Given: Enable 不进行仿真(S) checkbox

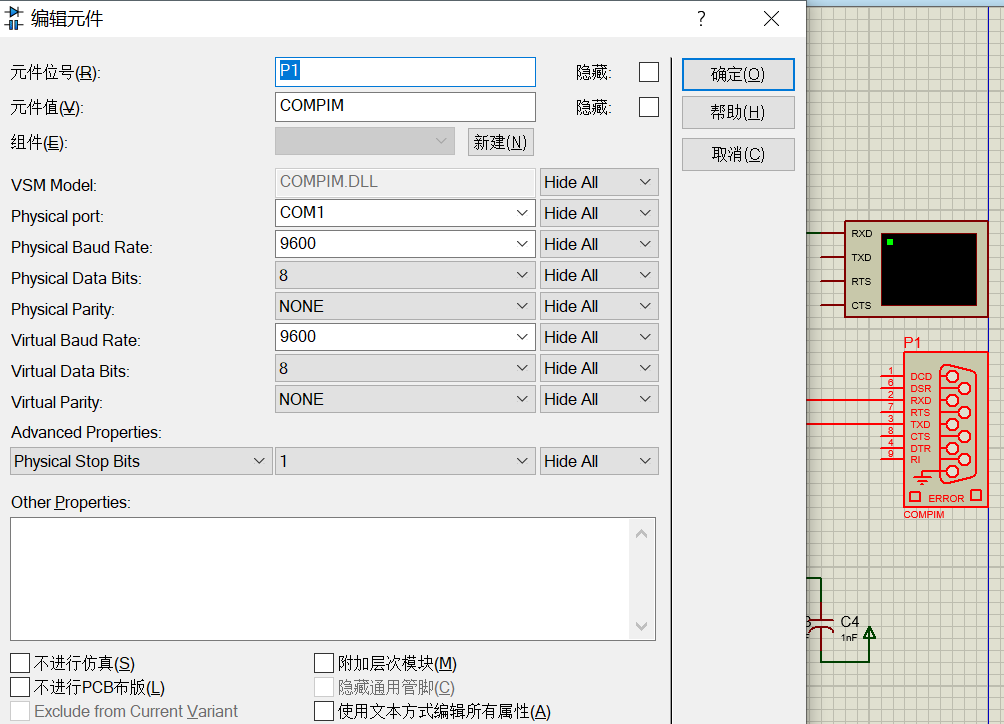Looking at the screenshot, I should click(20, 663).
